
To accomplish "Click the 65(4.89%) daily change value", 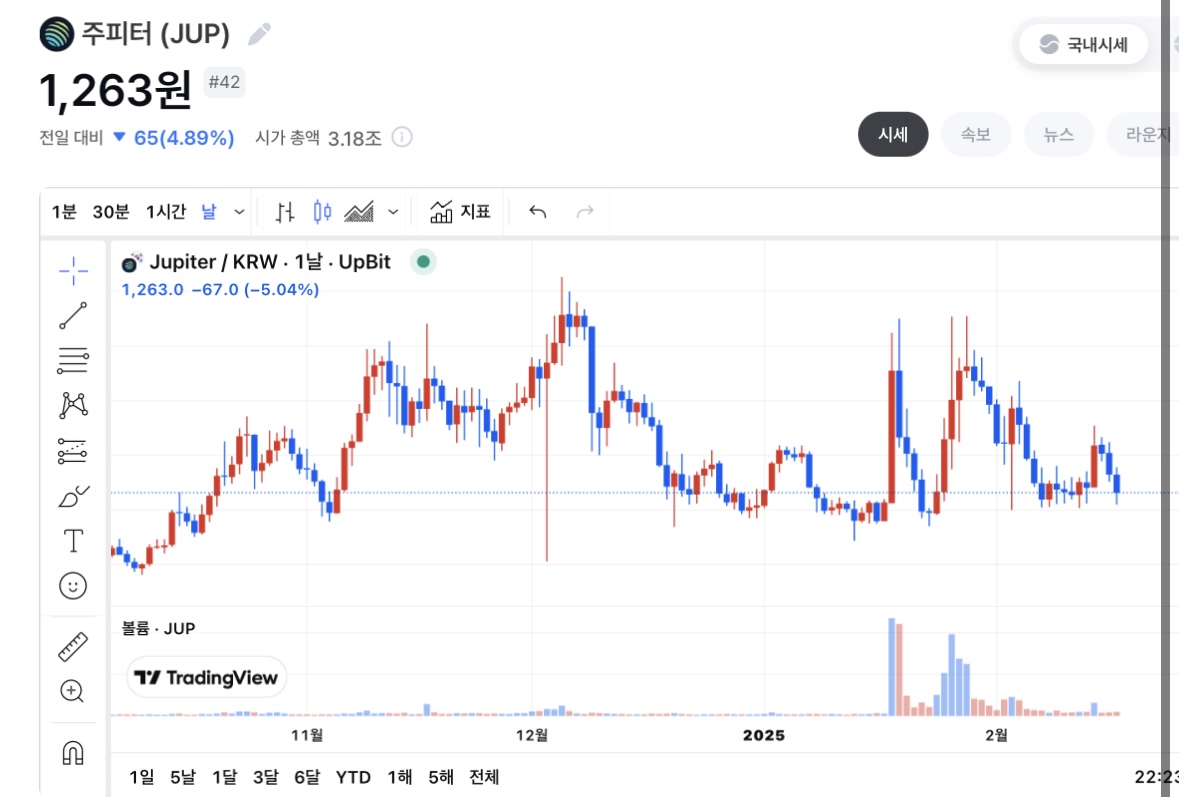I will 184,138.
